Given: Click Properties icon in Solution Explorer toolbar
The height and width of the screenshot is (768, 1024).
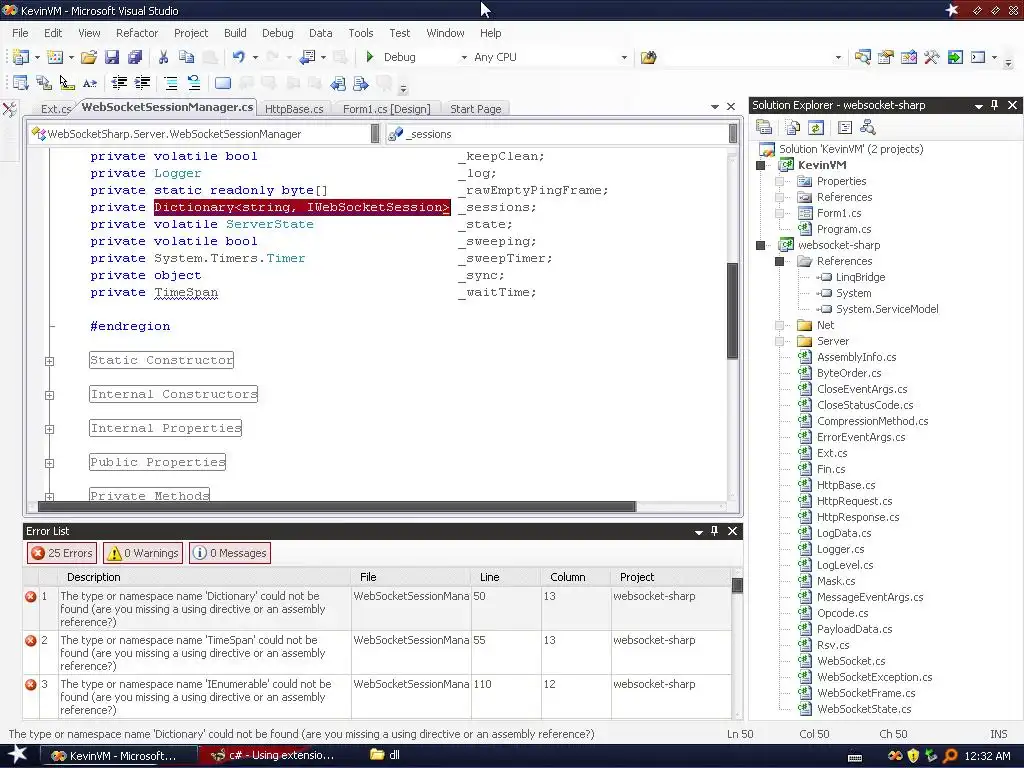Looking at the screenshot, I should [764, 127].
